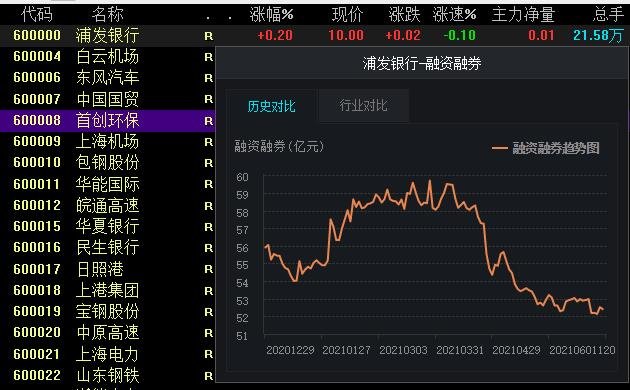Click stock code 600020
The image size is (630, 390).
(x=37, y=333)
